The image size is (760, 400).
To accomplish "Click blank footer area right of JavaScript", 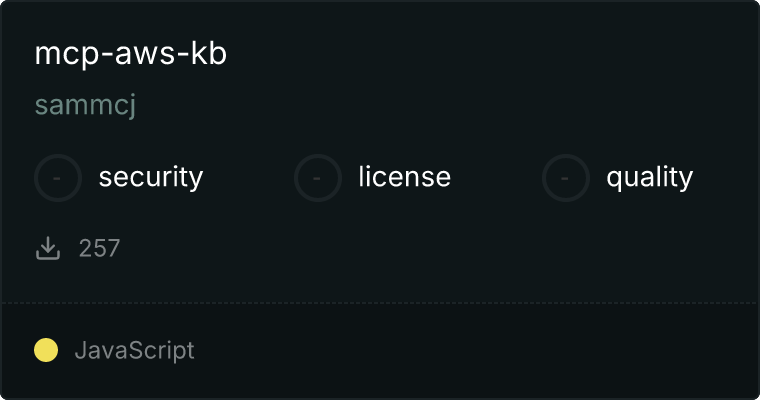I will click(x=475, y=351).
